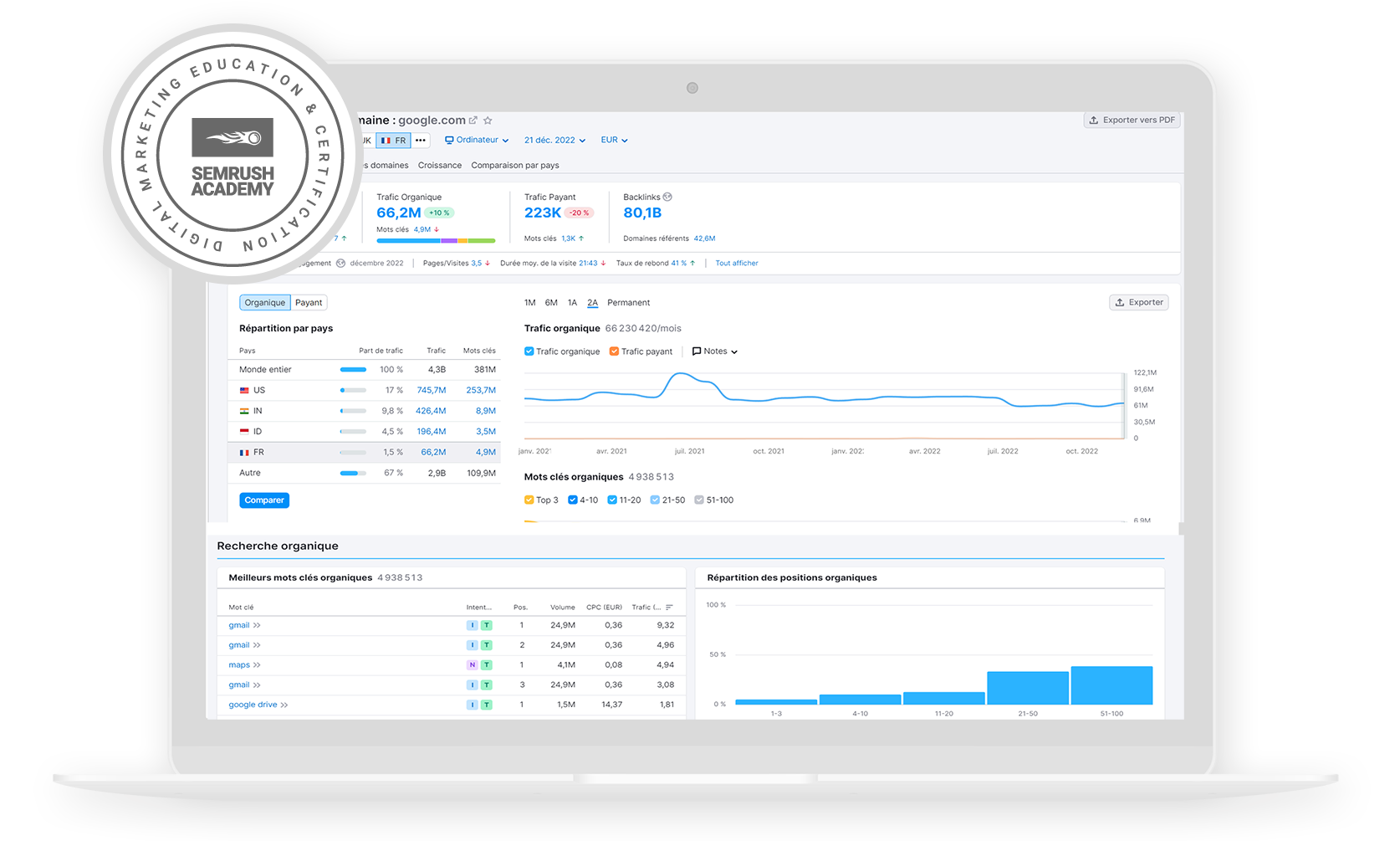This screenshot has height=841, width=1400.
Task: Click the 745,7M traffic value for US
Action: click(432, 391)
